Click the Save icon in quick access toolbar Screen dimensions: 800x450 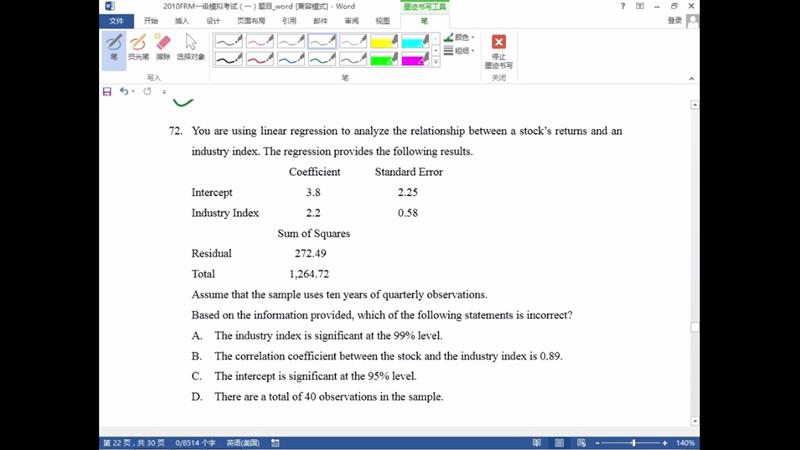(x=108, y=91)
